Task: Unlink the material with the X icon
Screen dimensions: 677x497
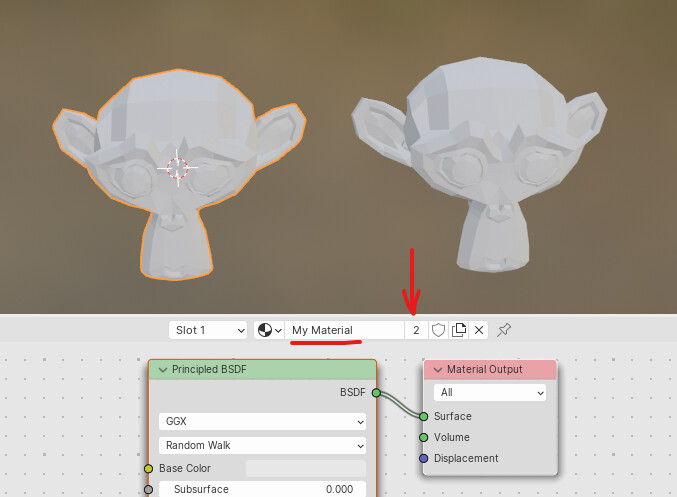Action: 479,330
